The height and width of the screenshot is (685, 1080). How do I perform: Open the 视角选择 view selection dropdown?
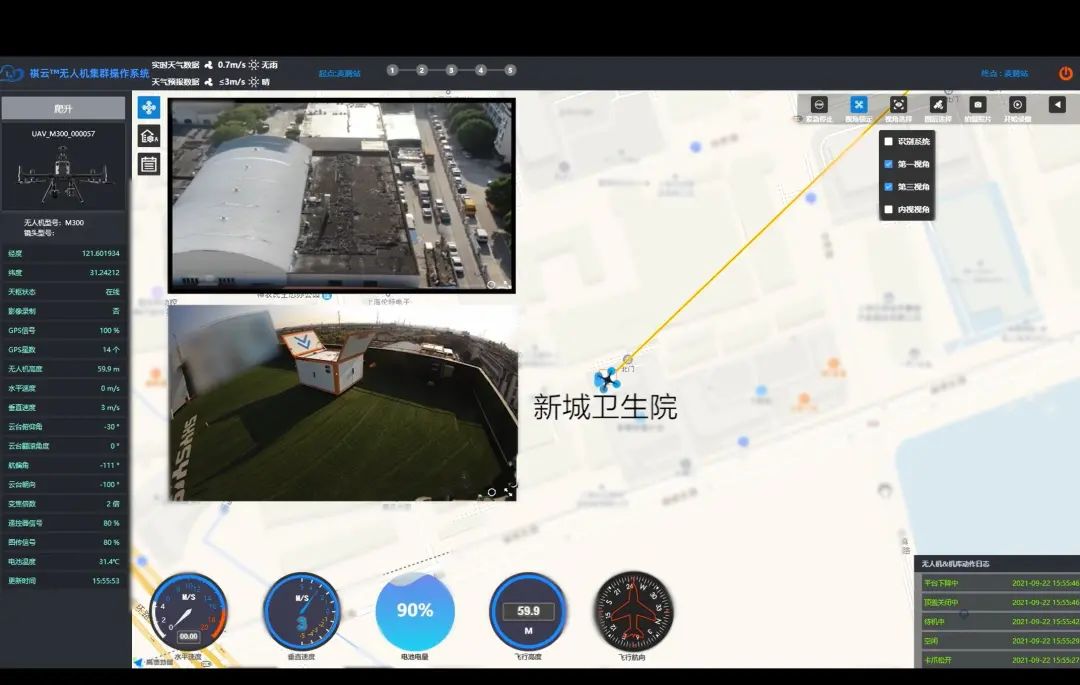898,104
